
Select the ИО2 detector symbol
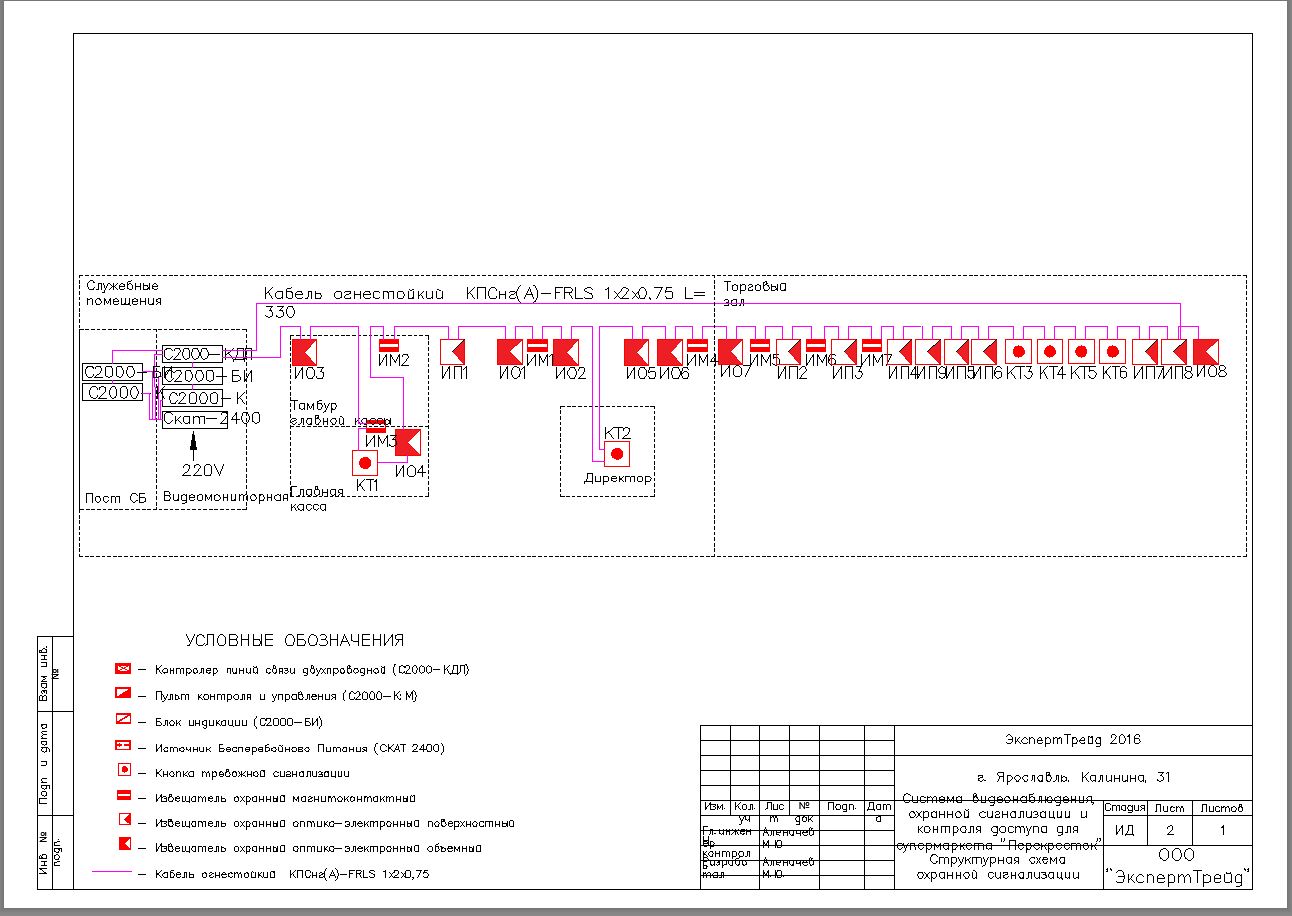566,352
